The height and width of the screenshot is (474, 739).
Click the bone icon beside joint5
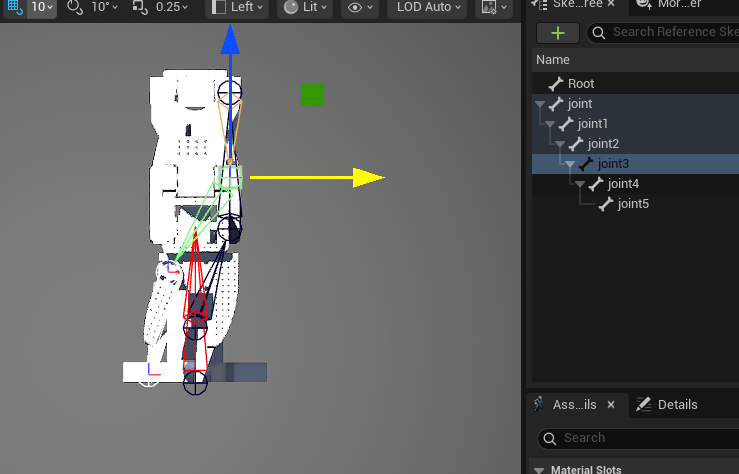[606, 204]
